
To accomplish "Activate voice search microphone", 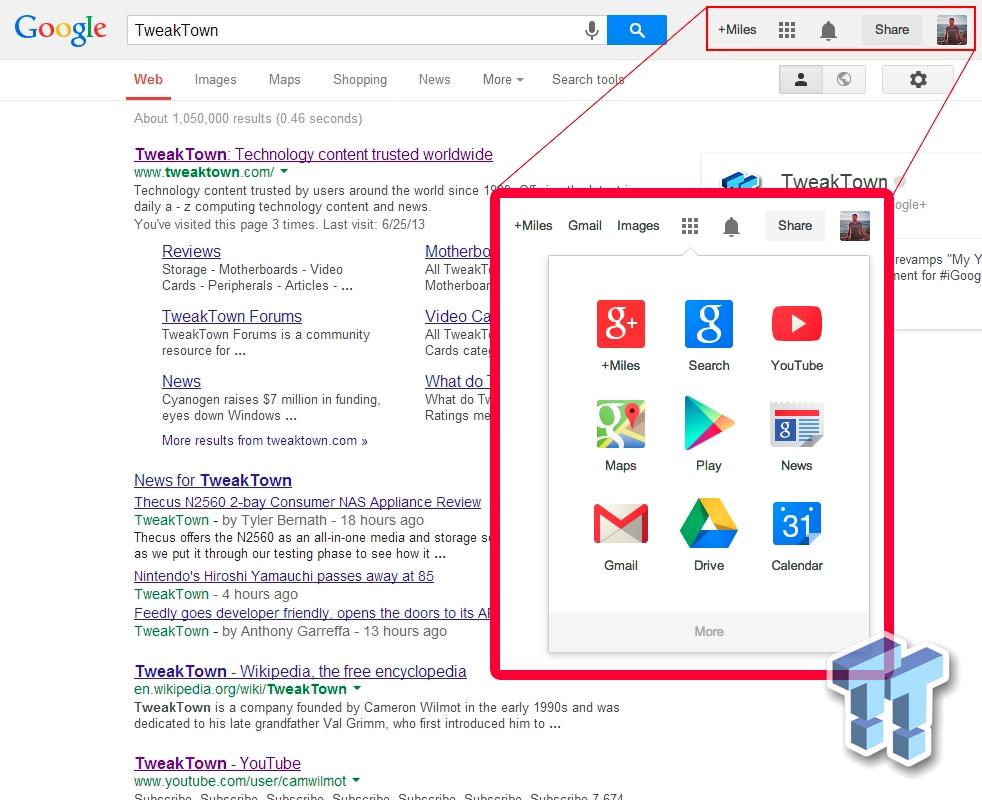I will point(591,30).
